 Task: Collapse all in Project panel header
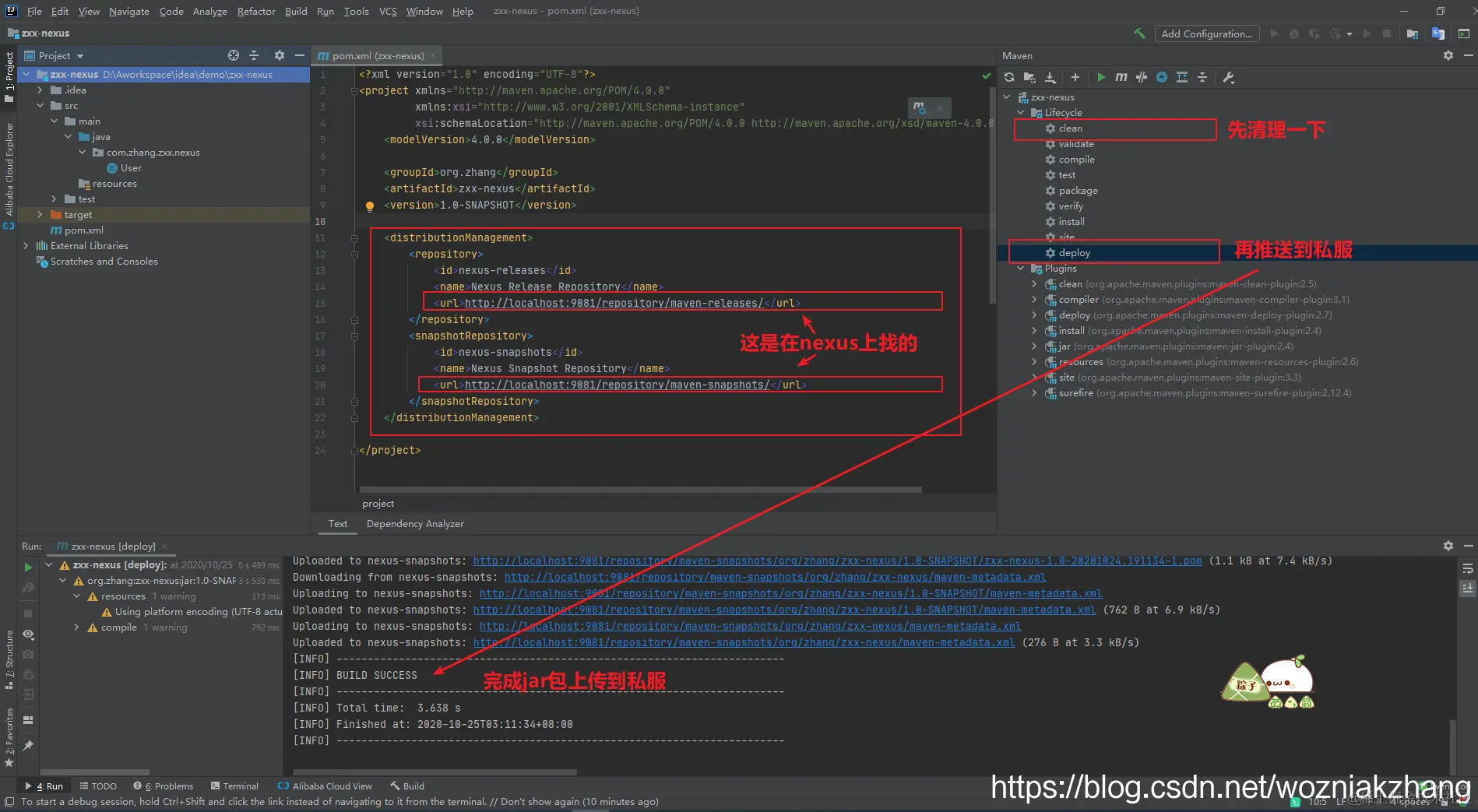click(254, 55)
